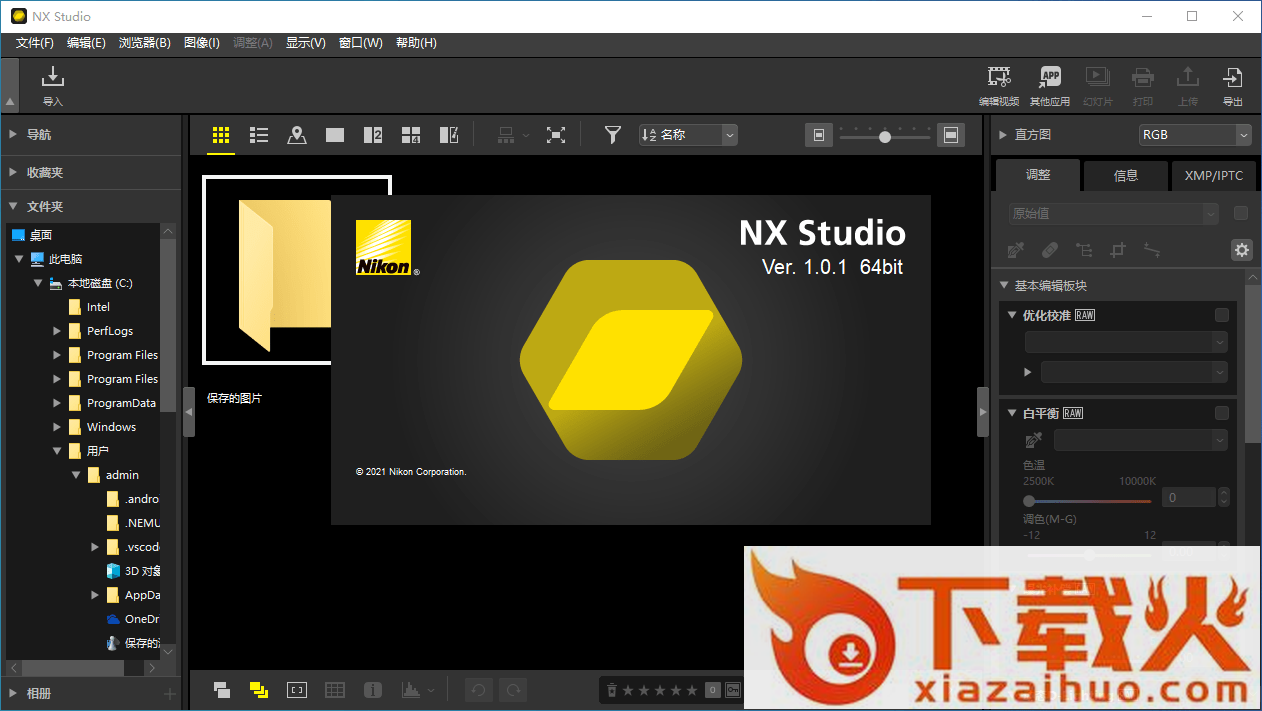Expand the PerfLogs folder node
This screenshot has width=1262, height=711.
click(x=57, y=331)
